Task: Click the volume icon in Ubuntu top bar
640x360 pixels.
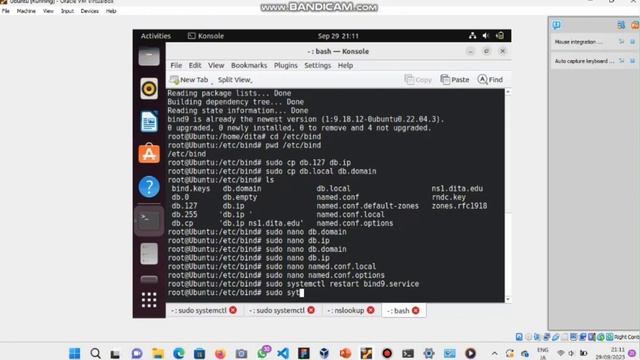Action: [486, 36]
